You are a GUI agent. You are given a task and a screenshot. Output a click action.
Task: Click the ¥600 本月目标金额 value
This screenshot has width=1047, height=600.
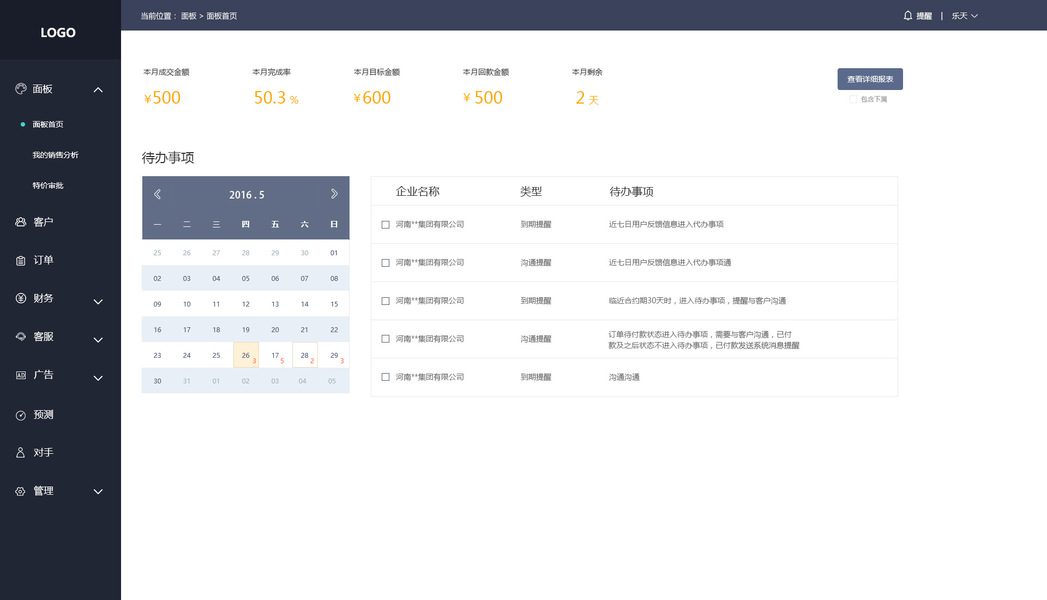point(372,98)
